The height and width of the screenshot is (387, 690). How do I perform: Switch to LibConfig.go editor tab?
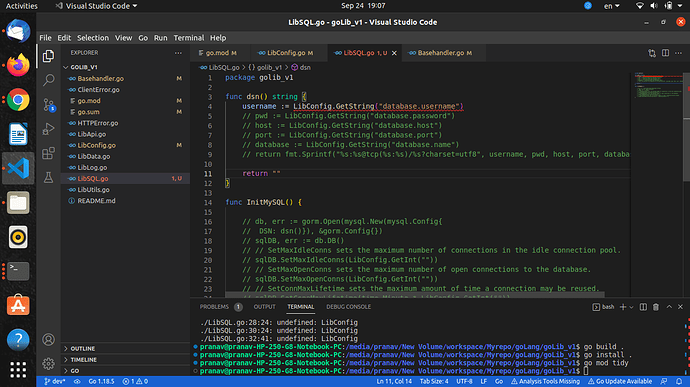click(x=289, y=53)
